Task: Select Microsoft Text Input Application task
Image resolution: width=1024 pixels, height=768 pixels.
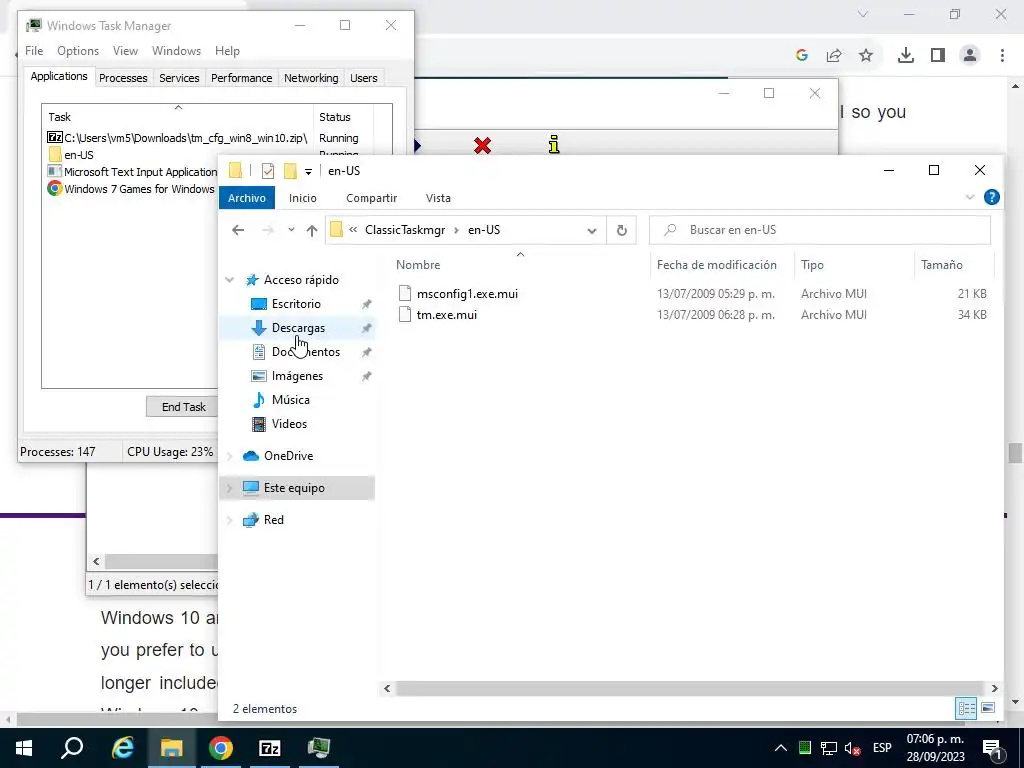Action: pos(132,172)
